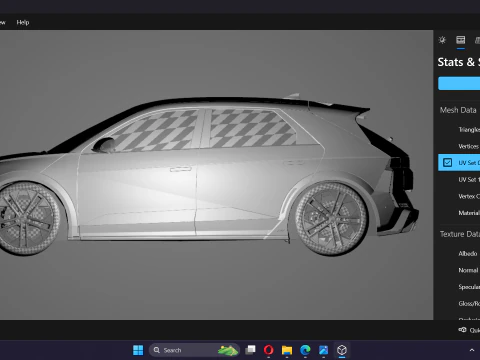Enable the UV Set 1 view

point(459,179)
